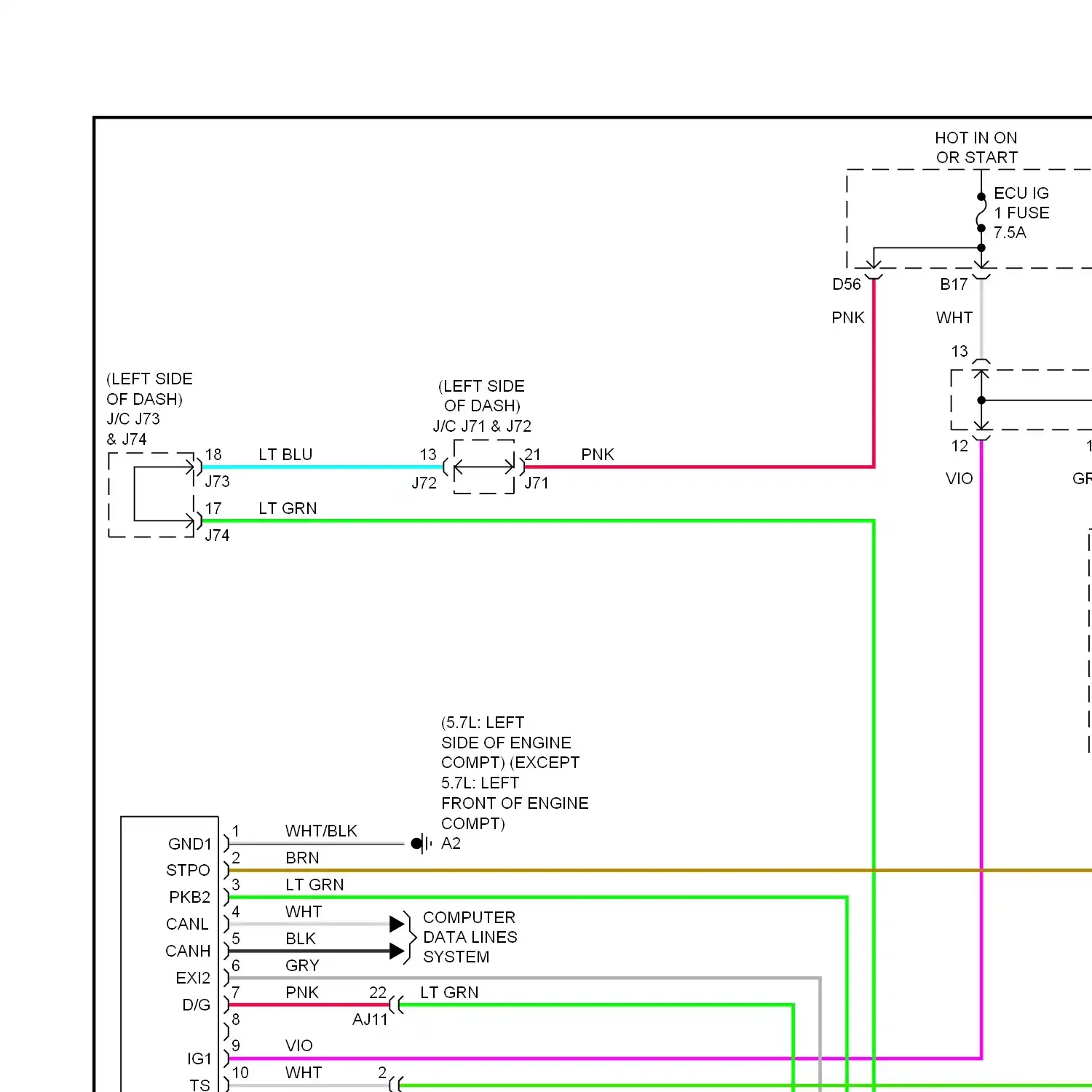Click the ECU IG fuse symbol
The image size is (1092, 1092).
981,212
